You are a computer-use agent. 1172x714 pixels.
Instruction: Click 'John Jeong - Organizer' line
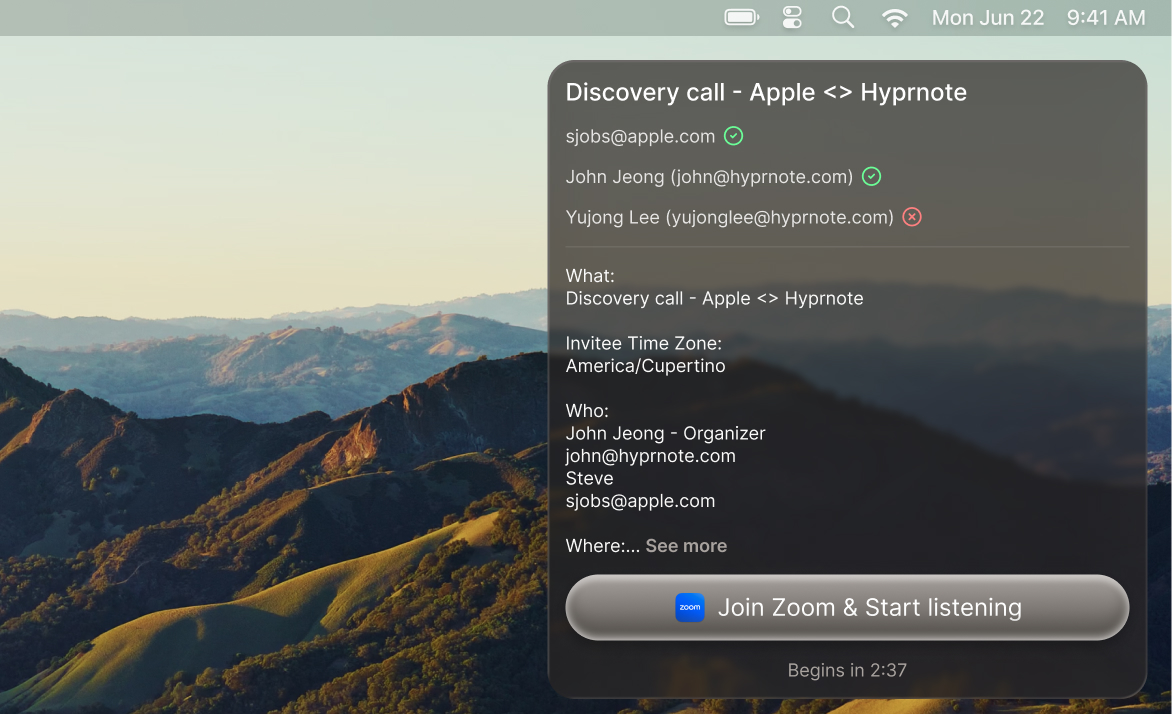point(665,433)
